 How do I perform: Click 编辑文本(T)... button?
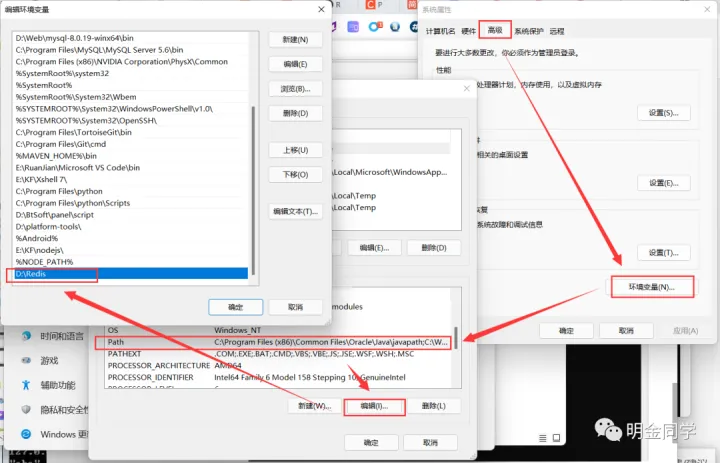tap(296, 211)
